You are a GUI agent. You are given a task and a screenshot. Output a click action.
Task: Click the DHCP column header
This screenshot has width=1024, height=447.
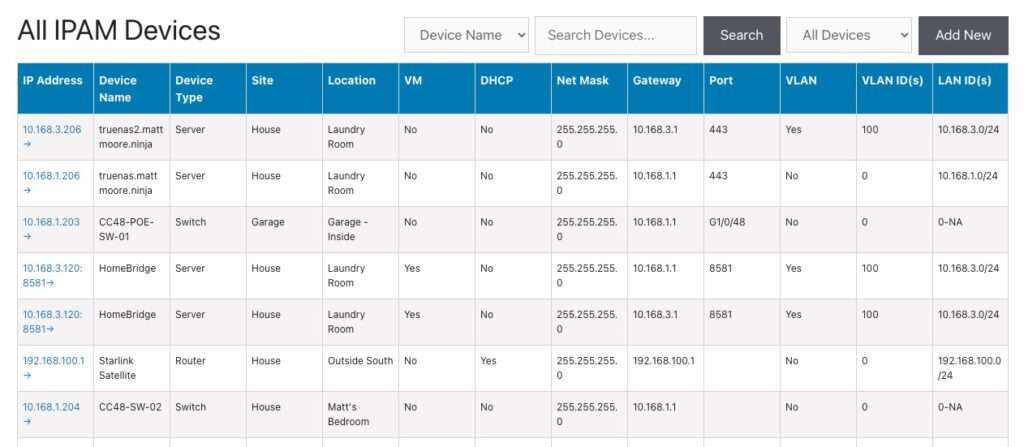(x=496, y=80)
